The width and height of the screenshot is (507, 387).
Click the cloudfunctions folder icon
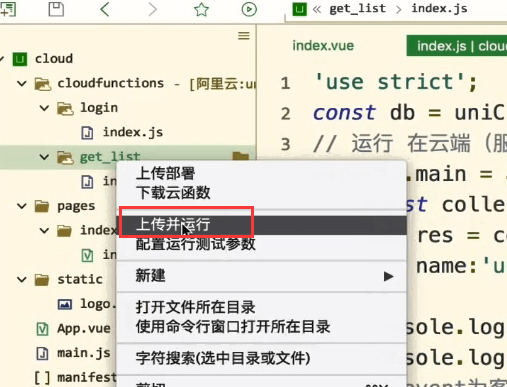[43, 84]
